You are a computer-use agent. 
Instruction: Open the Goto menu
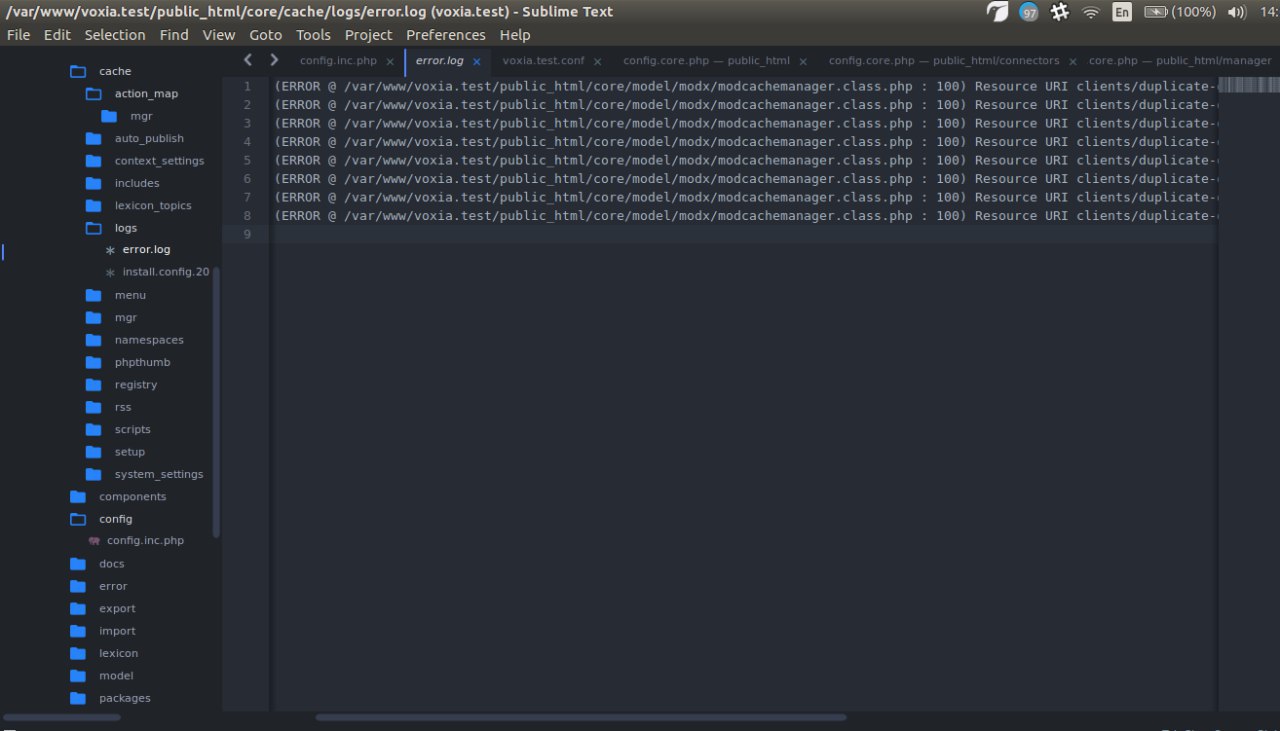tap(266, 35)
